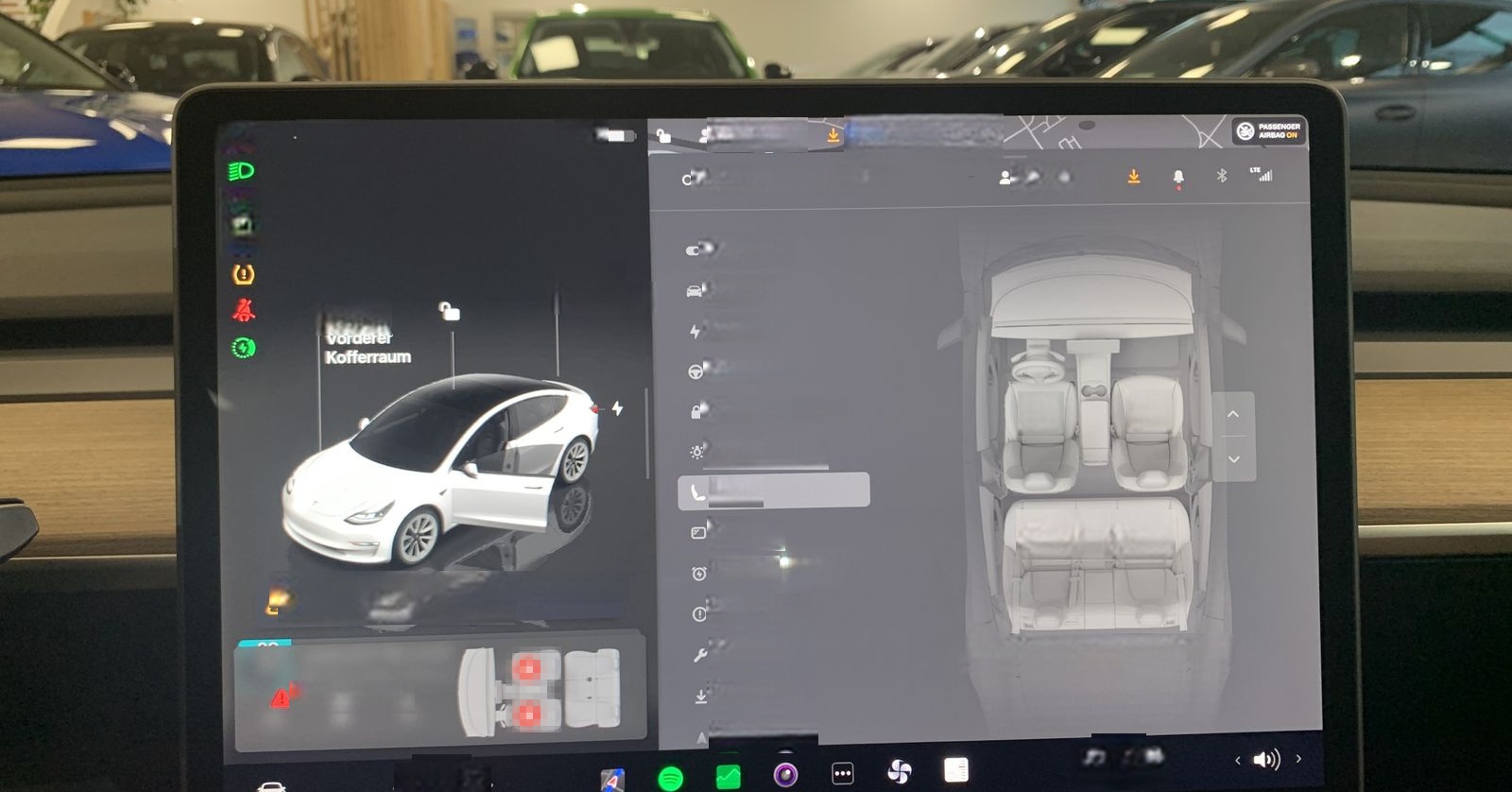Tap the charge port lightning bolt icon
Viewport: 1512px width, 792px height.
click(x=617, y=408)
